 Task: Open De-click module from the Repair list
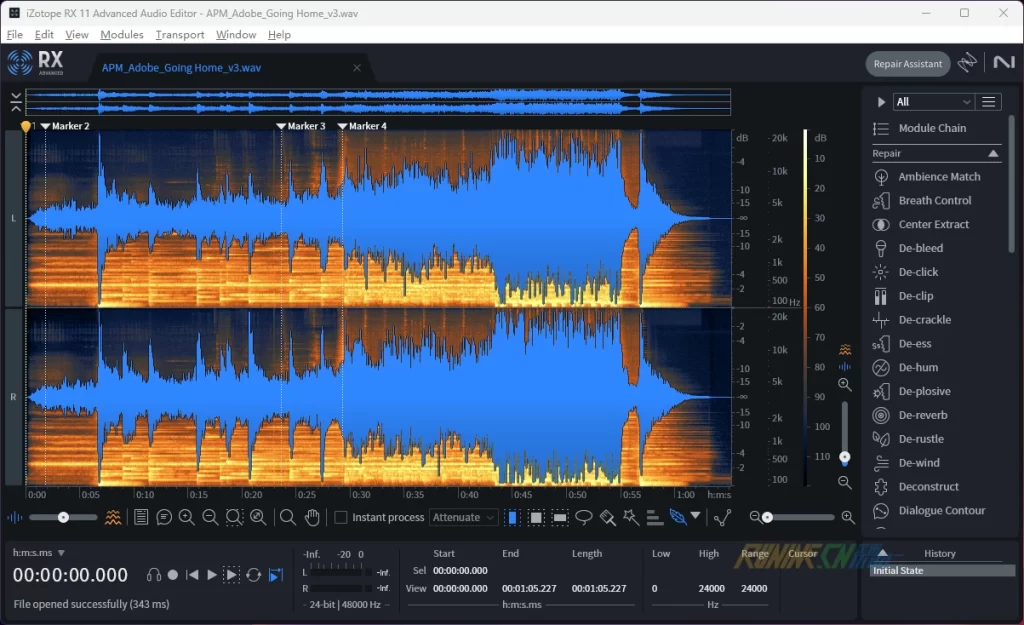[918, 272]
